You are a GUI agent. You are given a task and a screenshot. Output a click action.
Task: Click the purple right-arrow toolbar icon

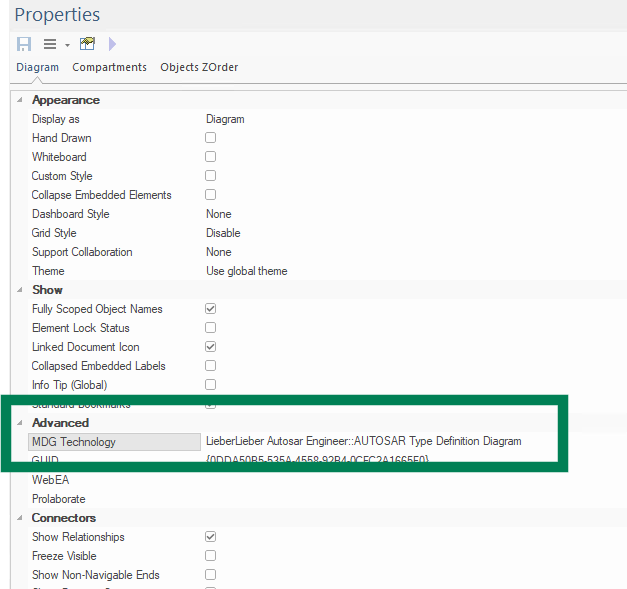[112, 44]
